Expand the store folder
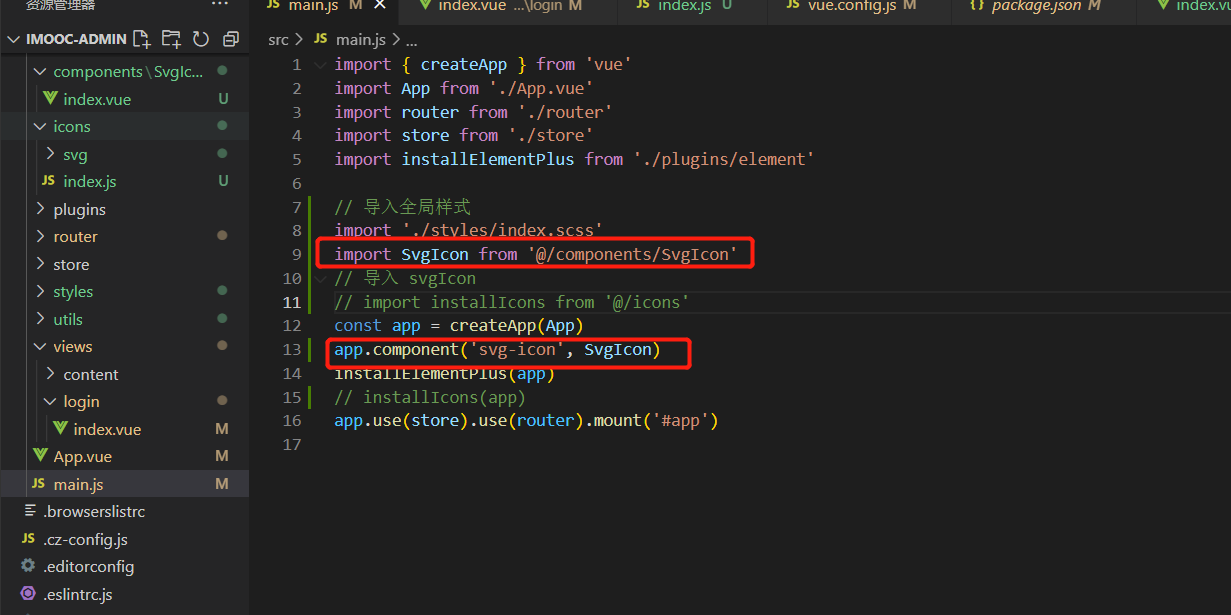This screenshot has height=615, width=1231. [x=41, y=264]
